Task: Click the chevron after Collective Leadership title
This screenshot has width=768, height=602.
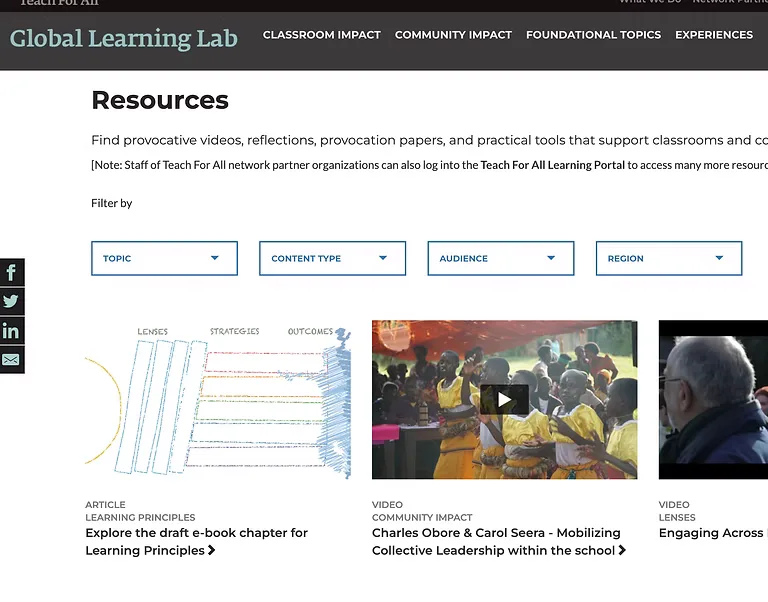Action: click(x=622, y=550)
